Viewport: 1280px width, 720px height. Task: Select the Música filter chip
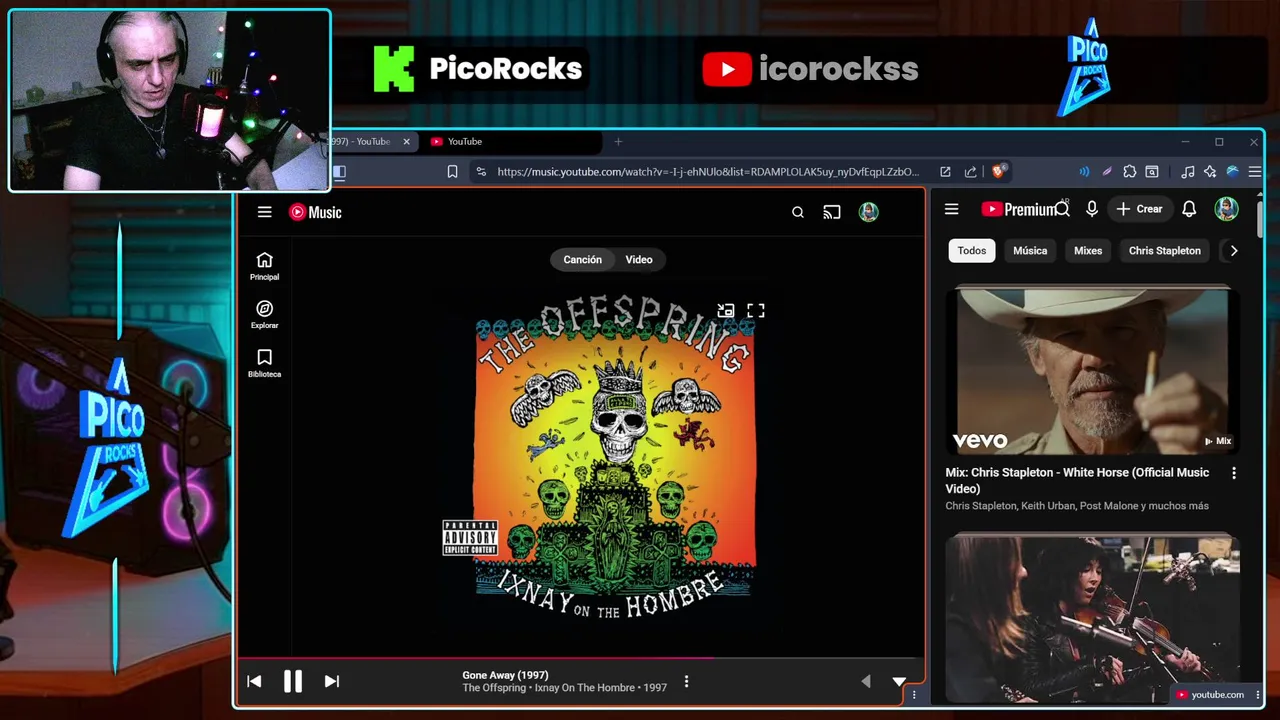(1030, 251)
